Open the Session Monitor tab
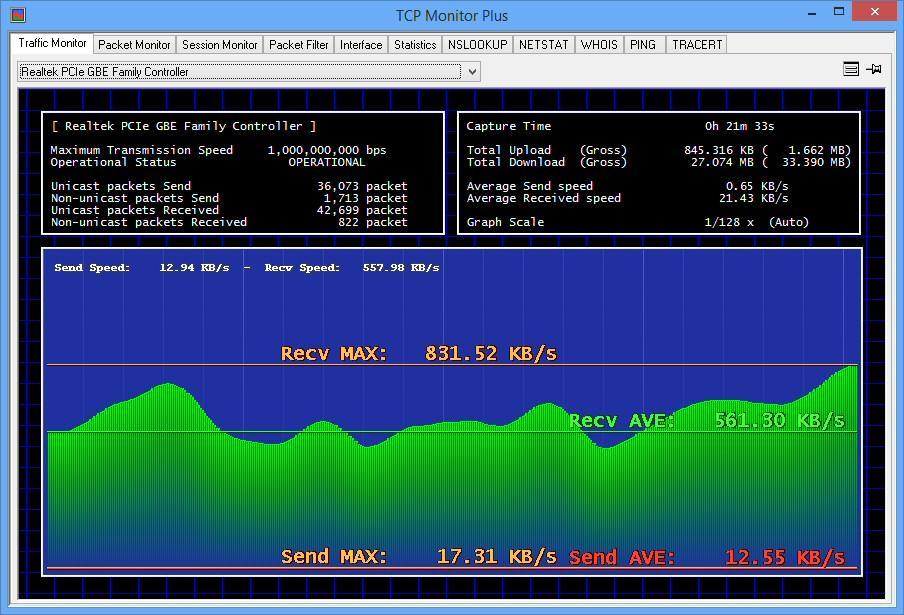Viewport: 904px width, 615px height. pyautogui.click(x=219, y=44)
